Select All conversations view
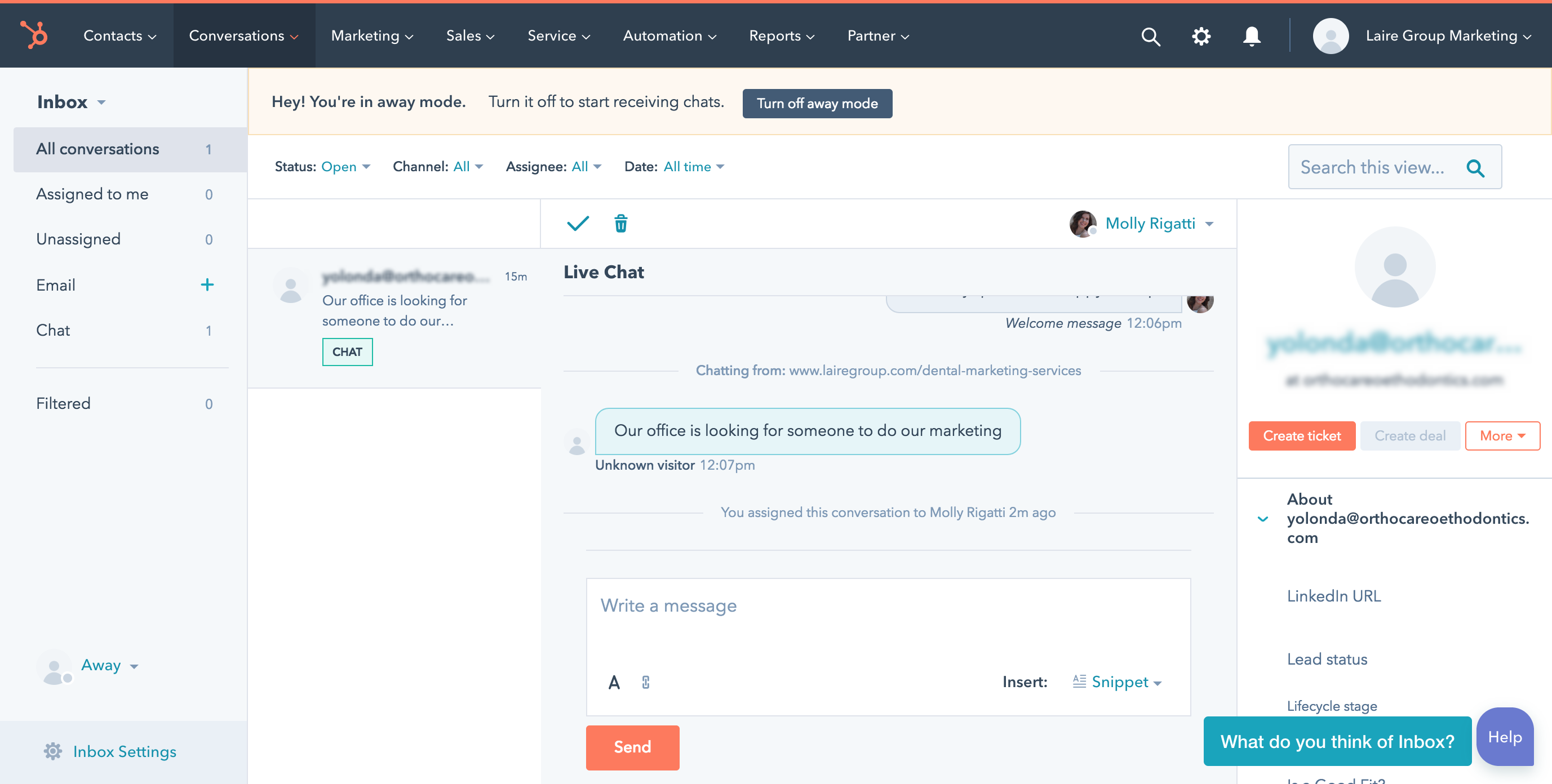 point(130,149)
